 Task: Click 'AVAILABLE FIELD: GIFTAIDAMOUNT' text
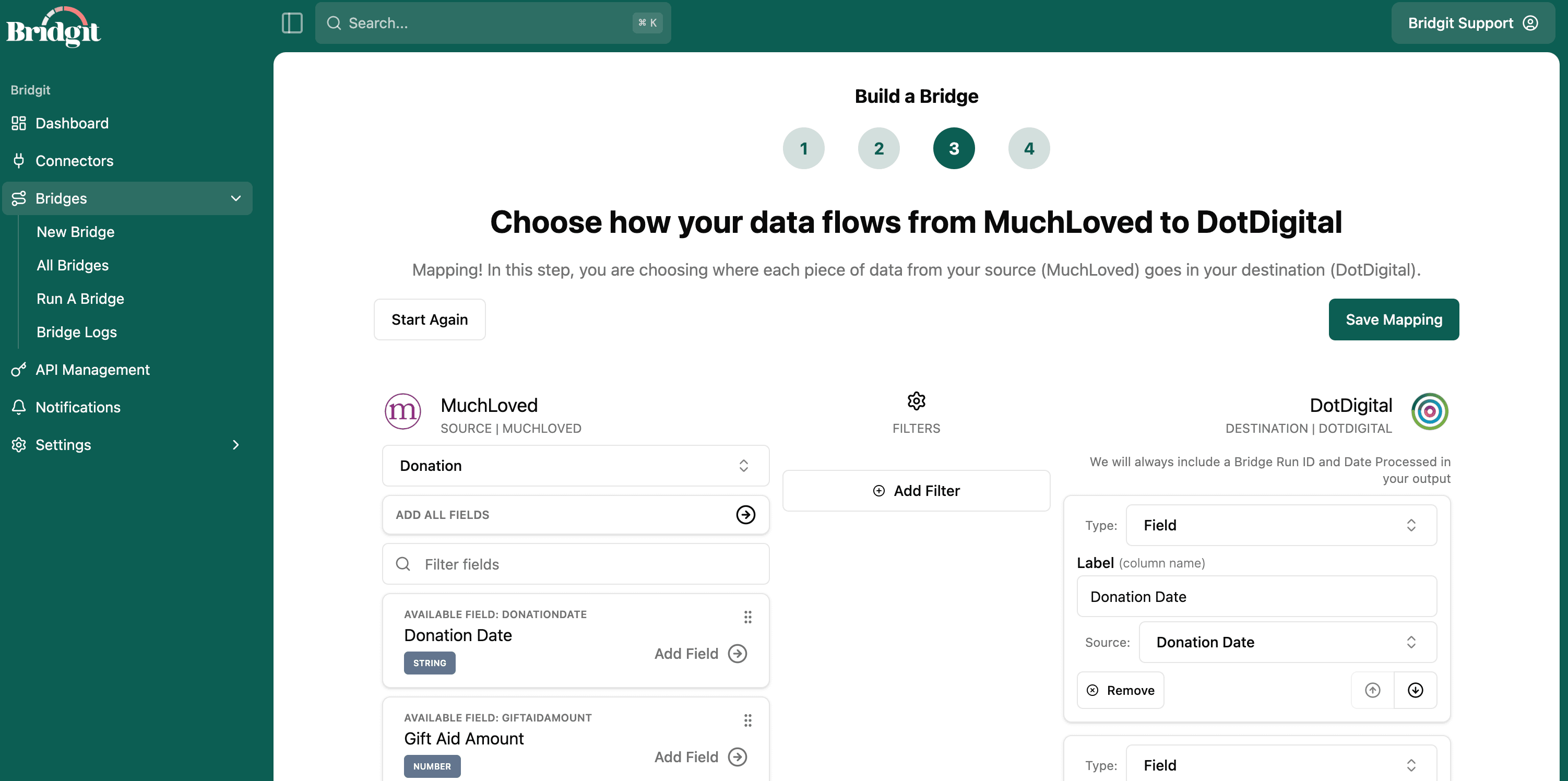(497, 718)
